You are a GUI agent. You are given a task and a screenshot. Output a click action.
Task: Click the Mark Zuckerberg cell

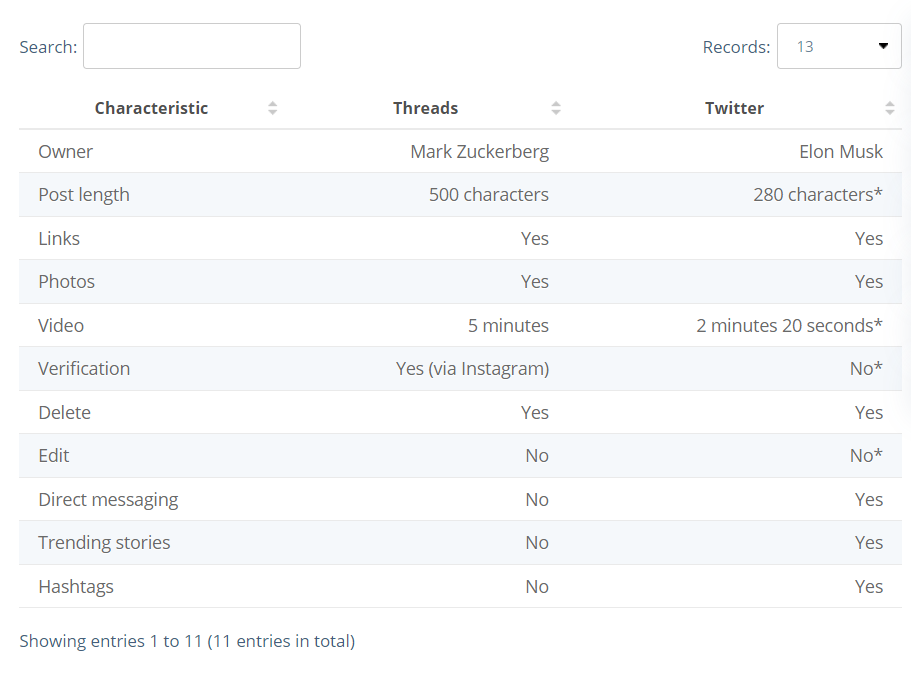coord(479,152)
